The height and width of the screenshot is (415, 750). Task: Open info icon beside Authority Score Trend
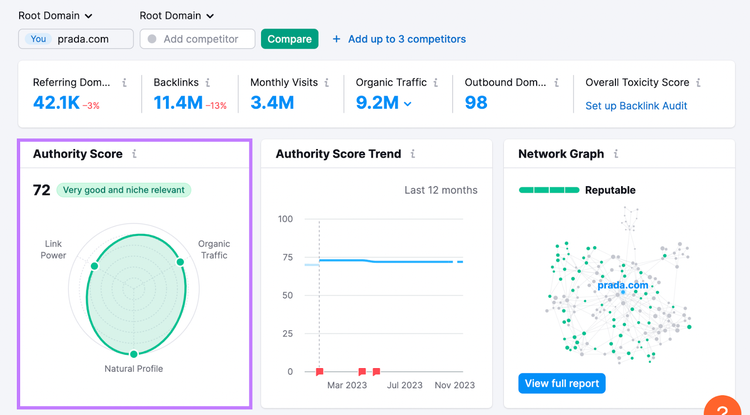point(413,154)
